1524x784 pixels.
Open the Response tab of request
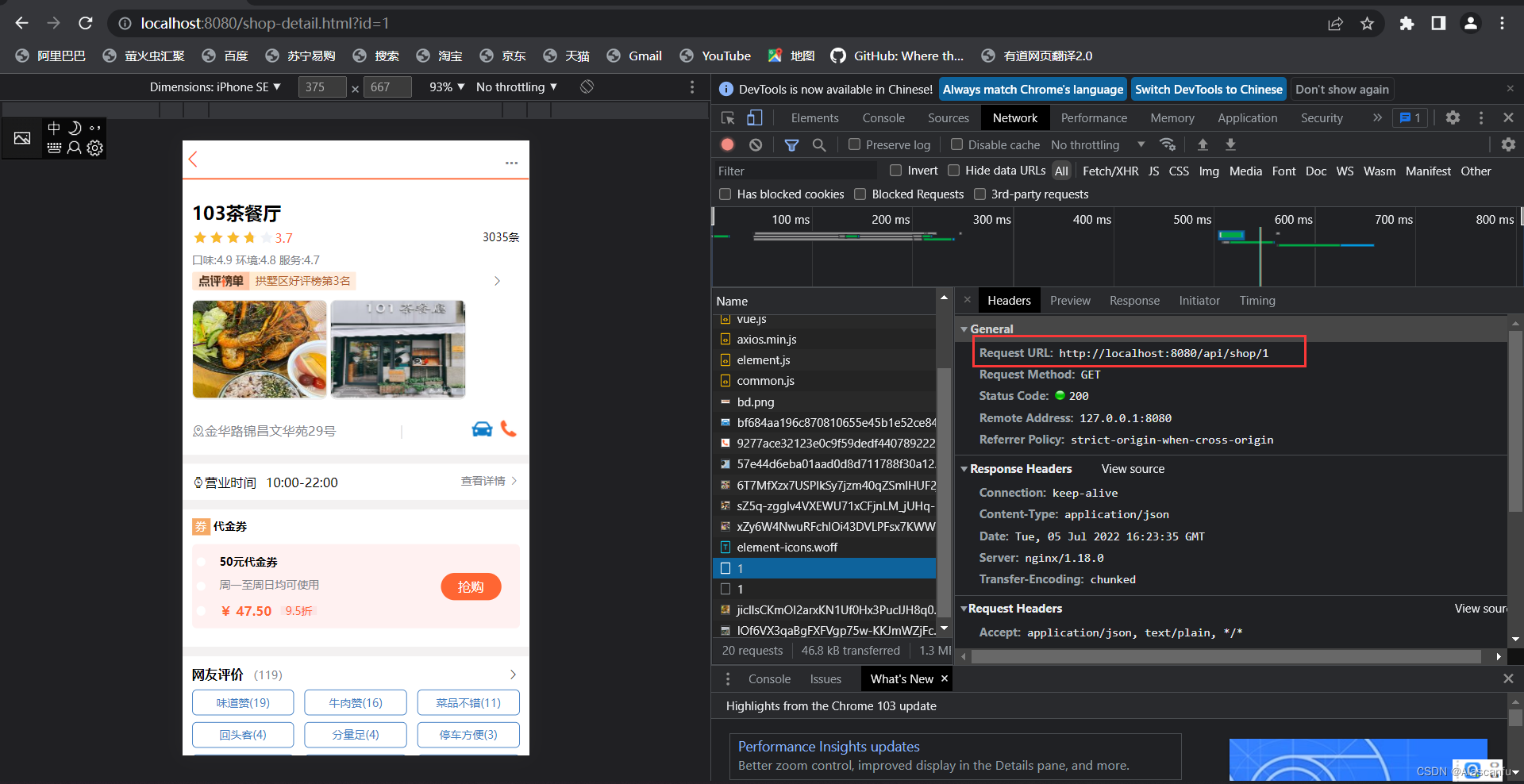1134,301
